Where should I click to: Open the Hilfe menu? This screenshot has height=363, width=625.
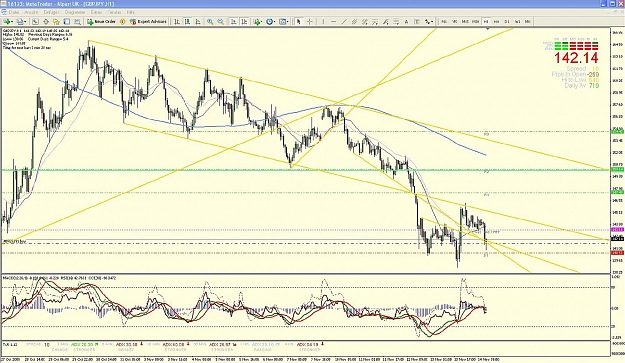[131, 12]
